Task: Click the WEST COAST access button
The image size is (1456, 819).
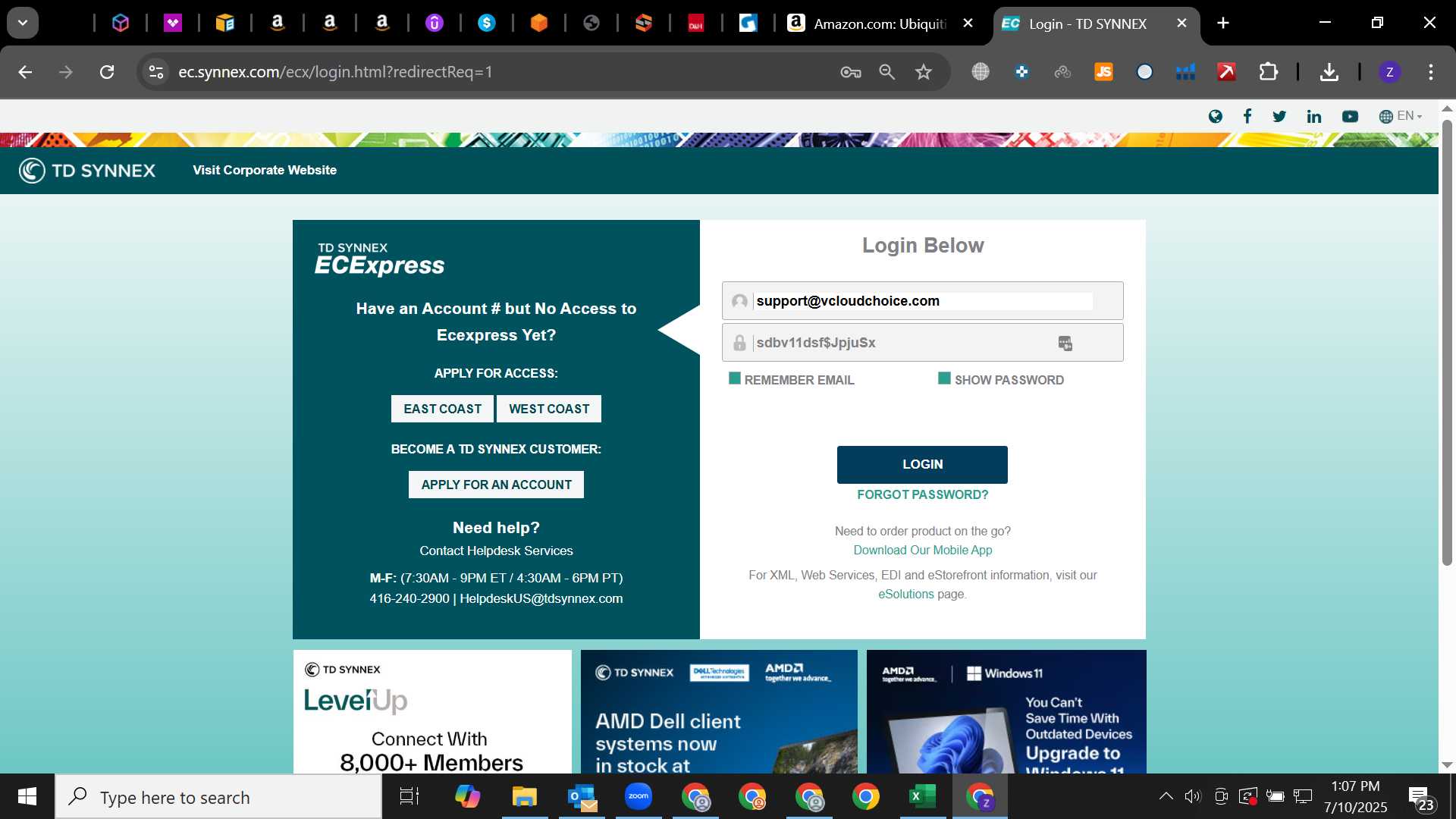Action: click(549, 409)
